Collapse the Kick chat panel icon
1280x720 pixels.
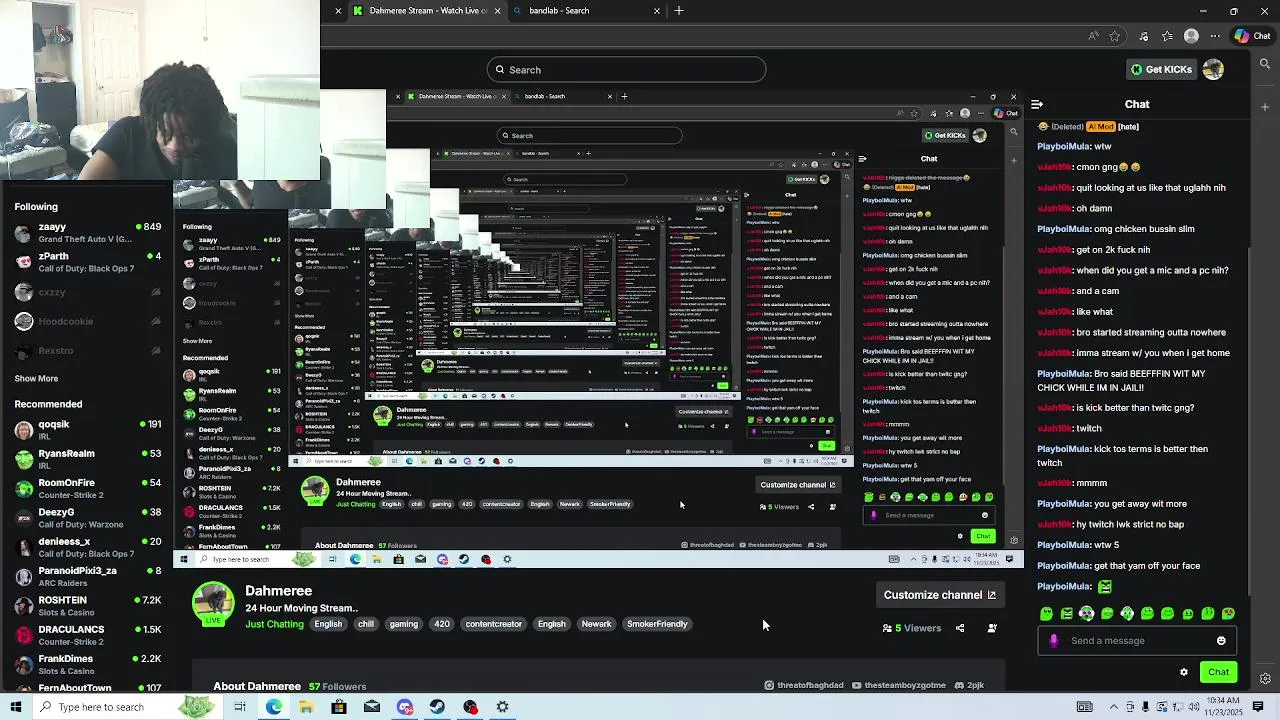pos(1037,104)
